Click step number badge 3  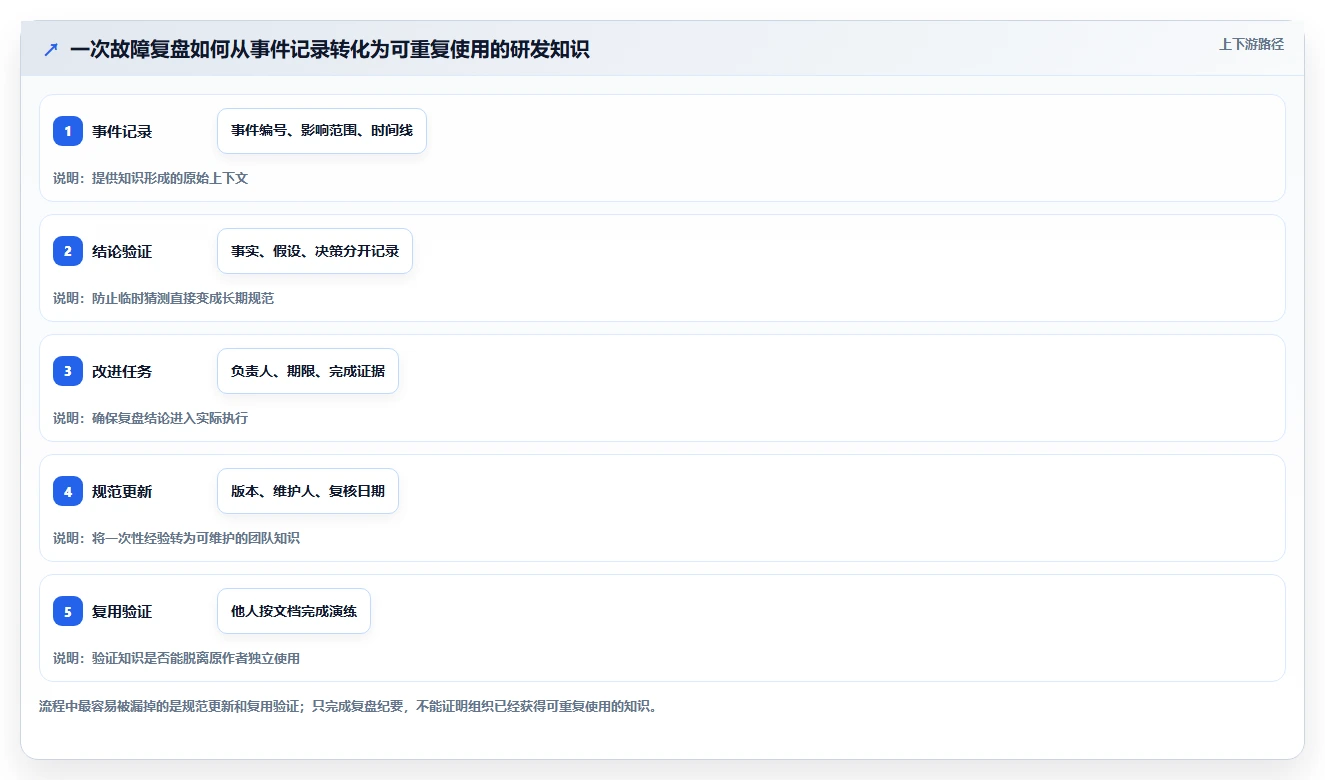tap(68, 371)
